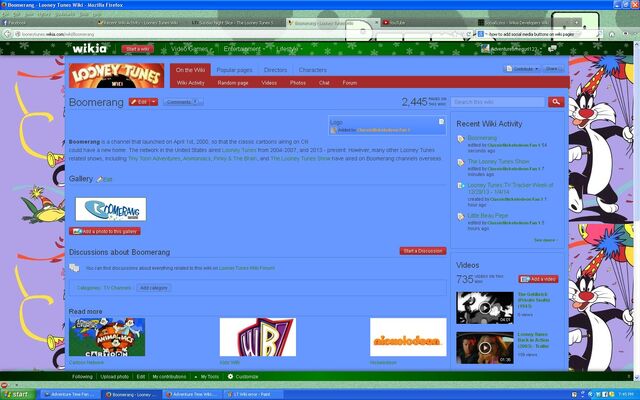Click the Add category button
The height and width of the screenshot is (400, 640).
154,288
